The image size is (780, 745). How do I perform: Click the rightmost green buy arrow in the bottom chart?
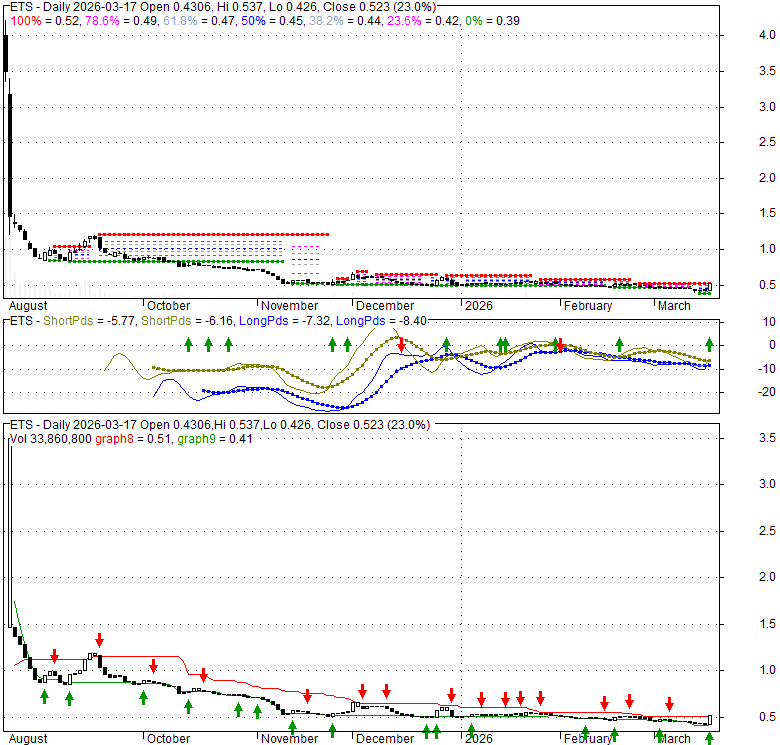[709, 738]
